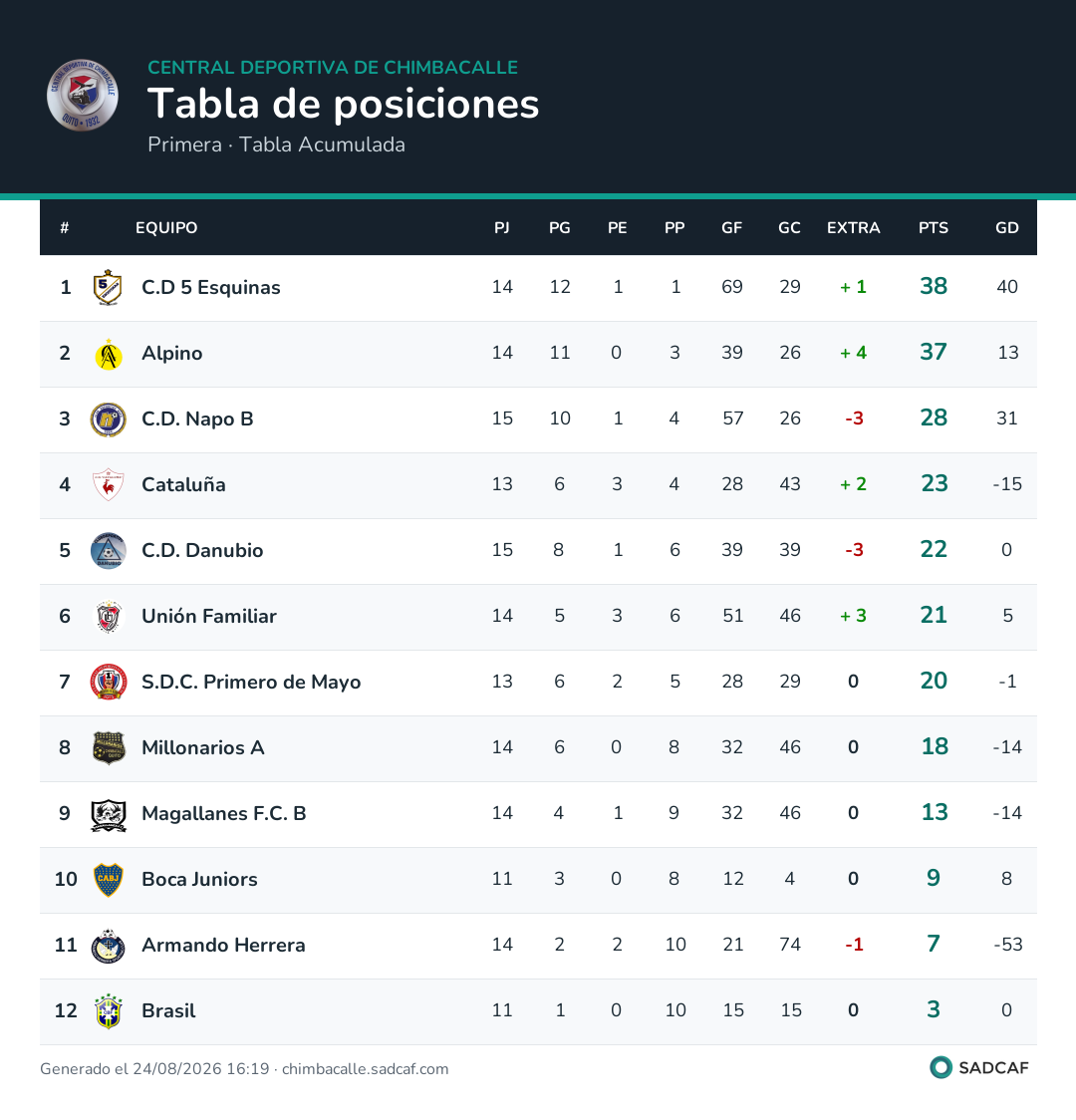This screenshot has height=1120, width=1076.
Task: Click the Brasil team crest
Action: [x=109, y=1010]
